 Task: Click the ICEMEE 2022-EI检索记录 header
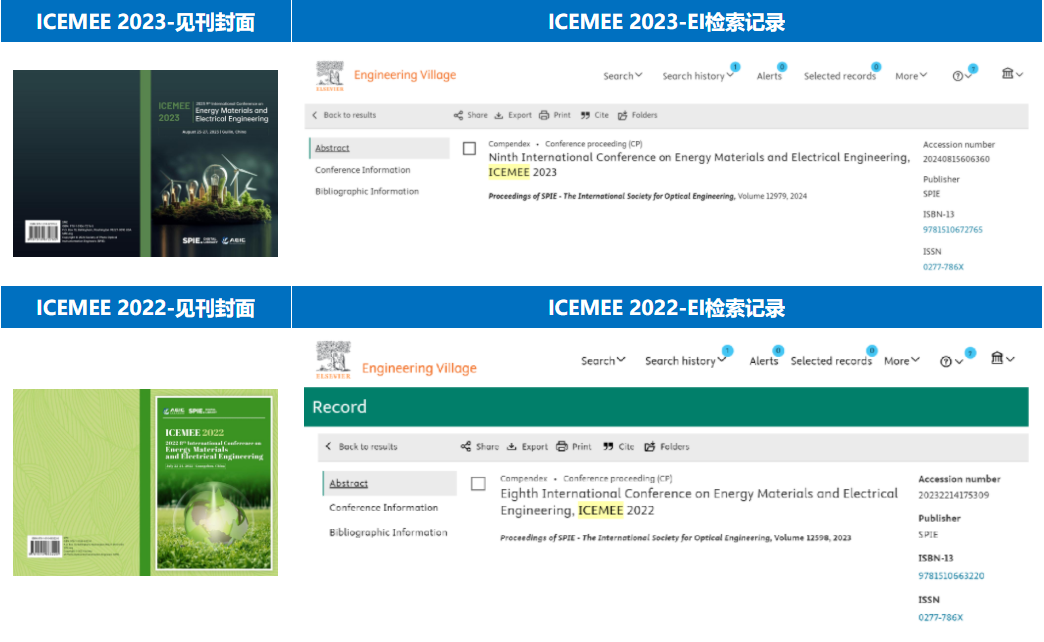click(666, 308)
